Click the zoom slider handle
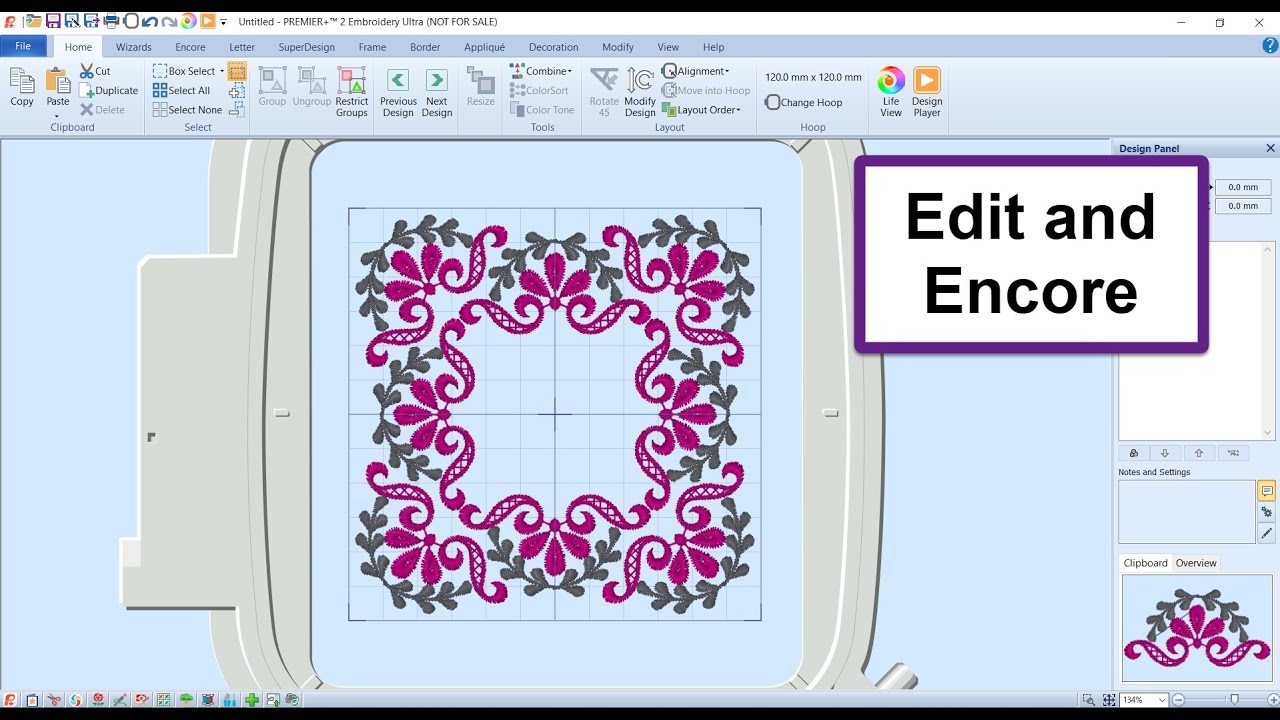Viewport: 1280px width, 720px height. [x=1234, y=700]
